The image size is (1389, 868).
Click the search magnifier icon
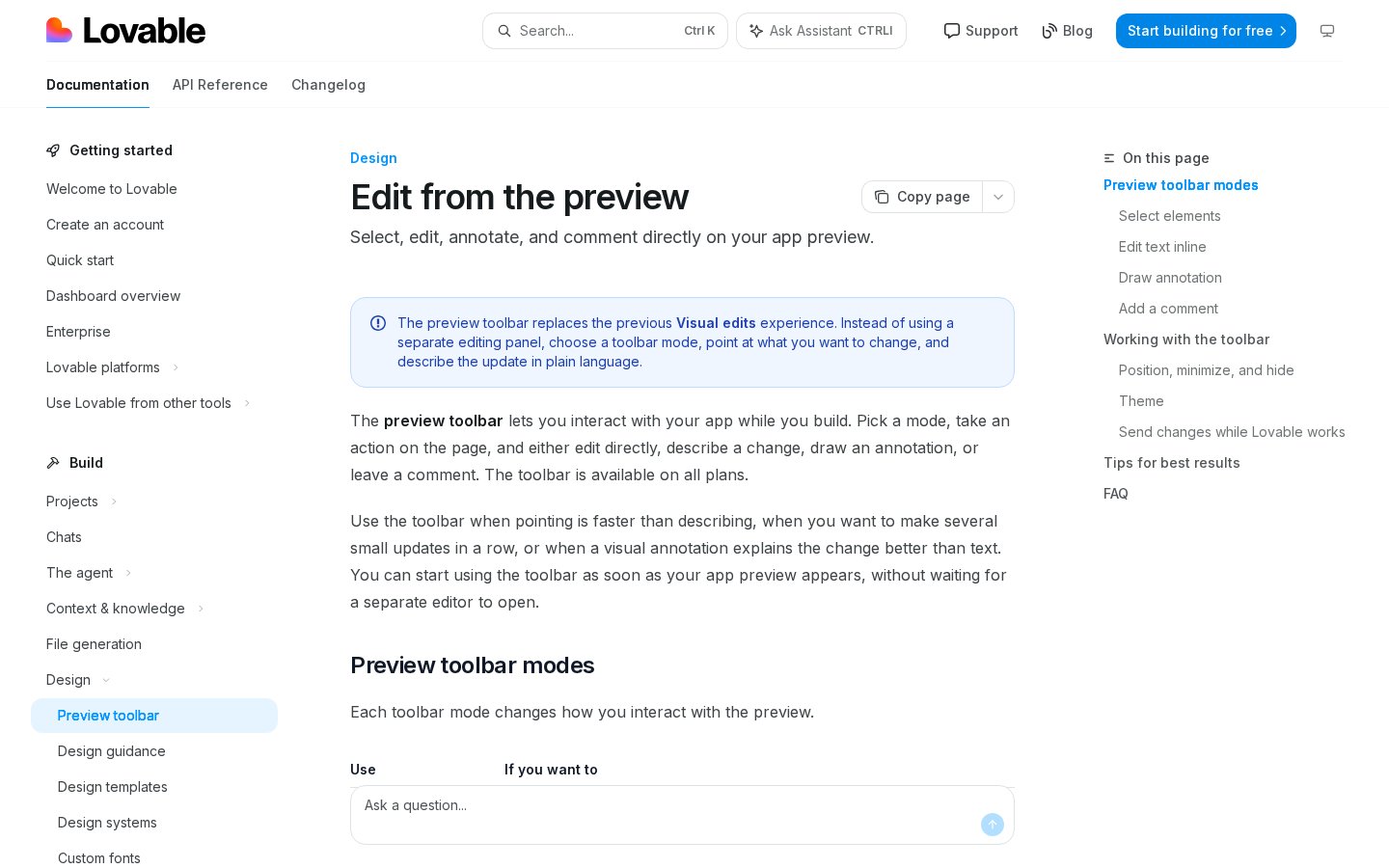click(504, 31)
